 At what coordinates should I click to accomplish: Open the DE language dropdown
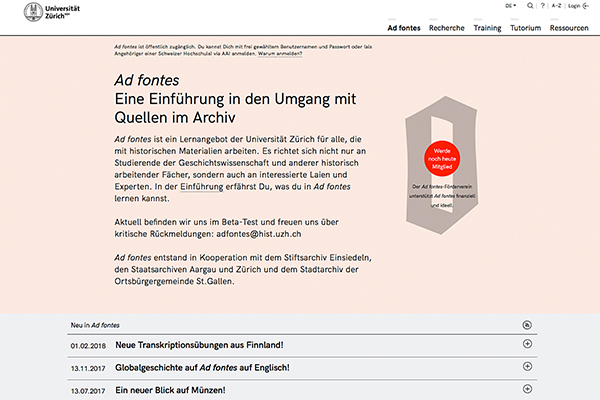[510, 6]
